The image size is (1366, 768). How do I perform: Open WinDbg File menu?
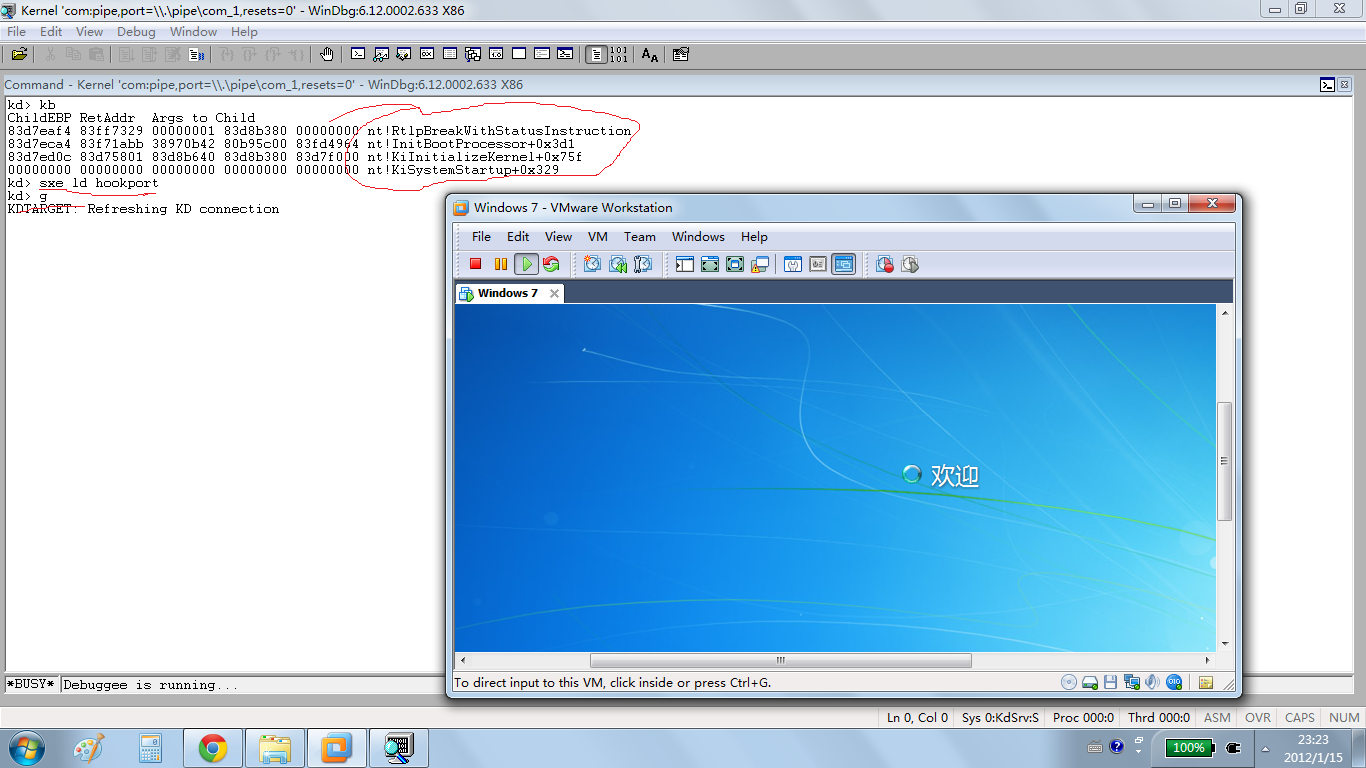coord(16,32)
